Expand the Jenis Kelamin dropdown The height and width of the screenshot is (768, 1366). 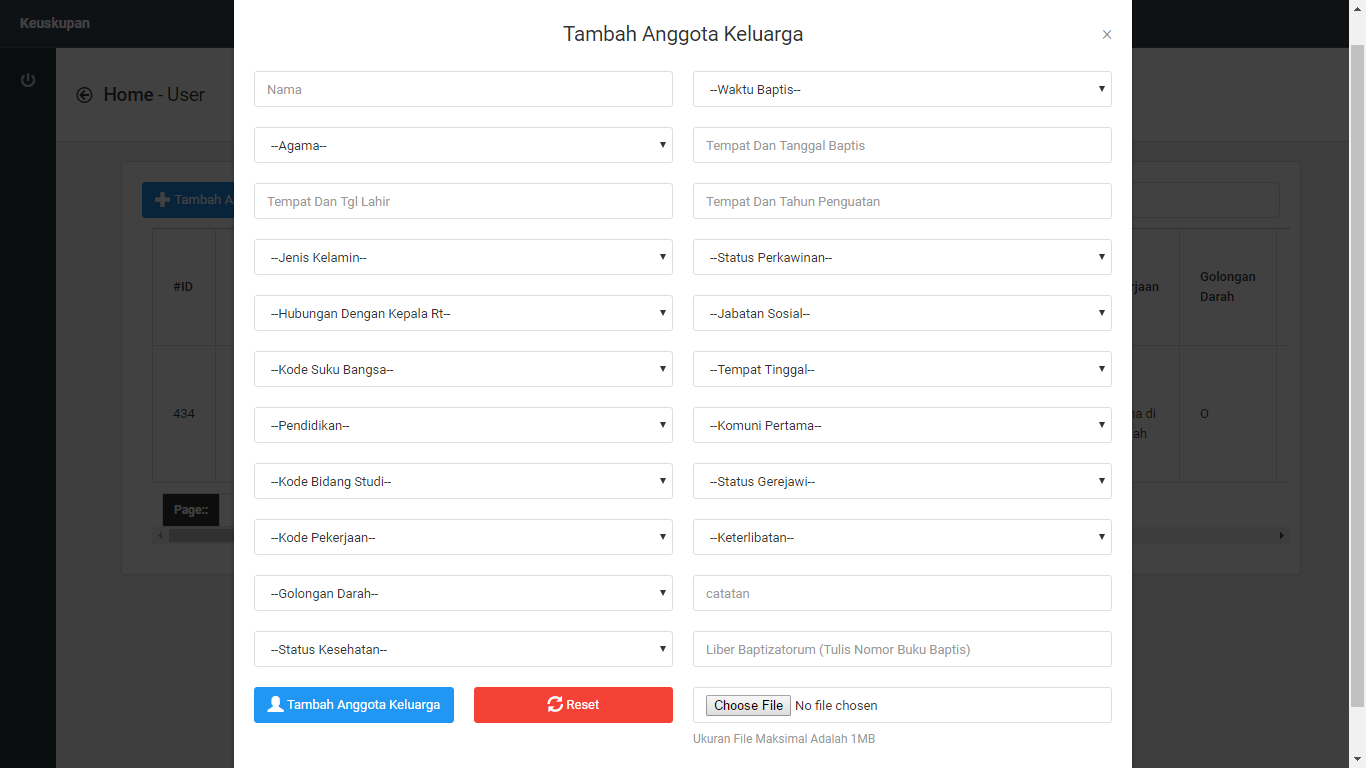point(463,257)
